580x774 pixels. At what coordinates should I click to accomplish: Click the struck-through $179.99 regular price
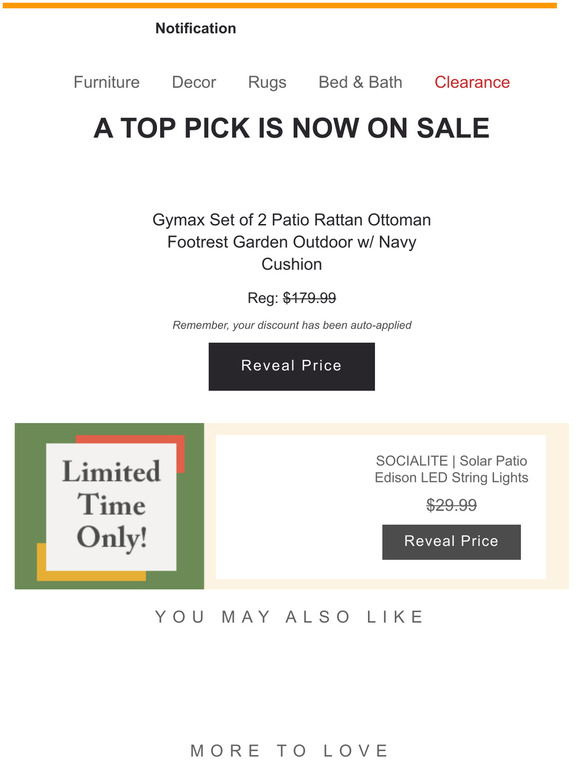(309, 298)
